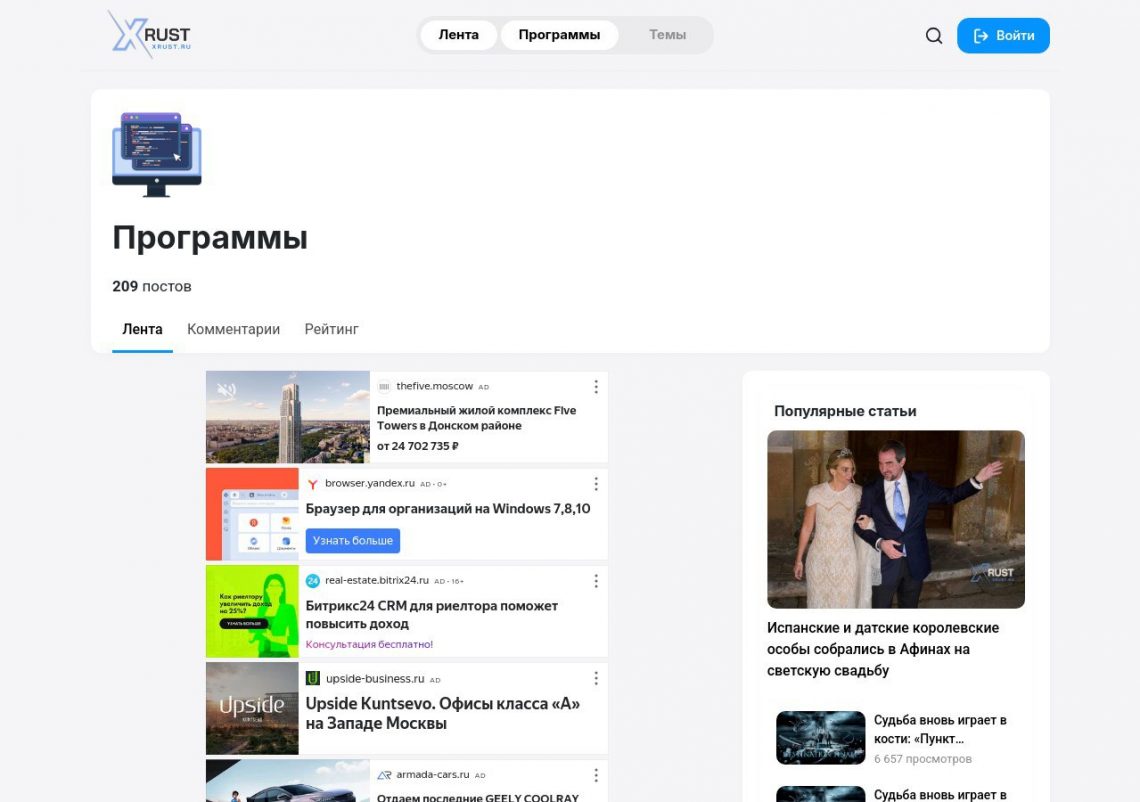Click the browser.yandex.ru domain label
Viewport: 1140px width, 802px height.
pyautogui.click(x=370, y=484)
